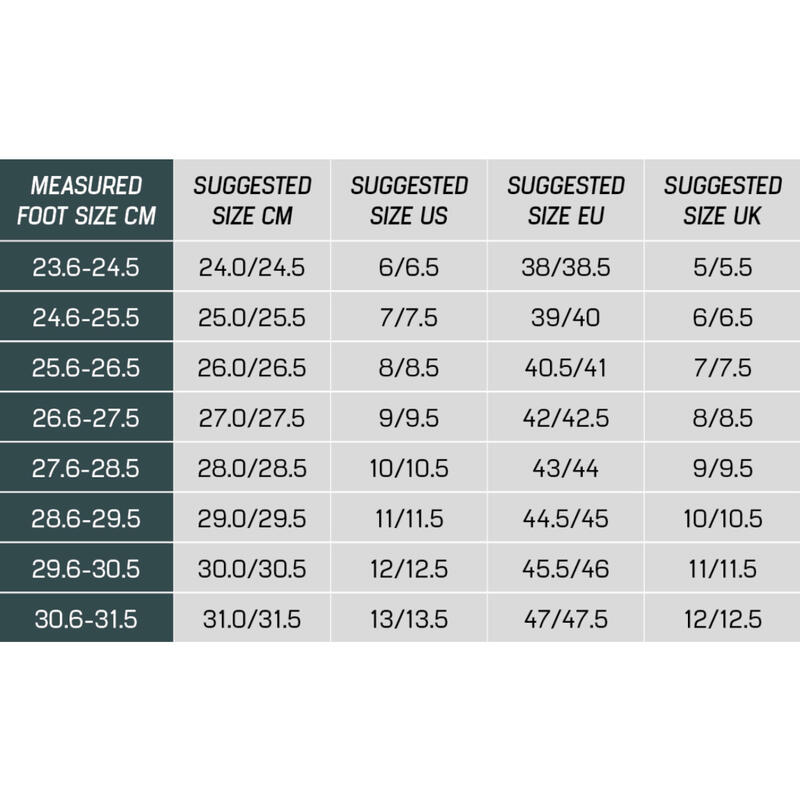Select the 10/10.5 US size cell

(x=409, y=467)
